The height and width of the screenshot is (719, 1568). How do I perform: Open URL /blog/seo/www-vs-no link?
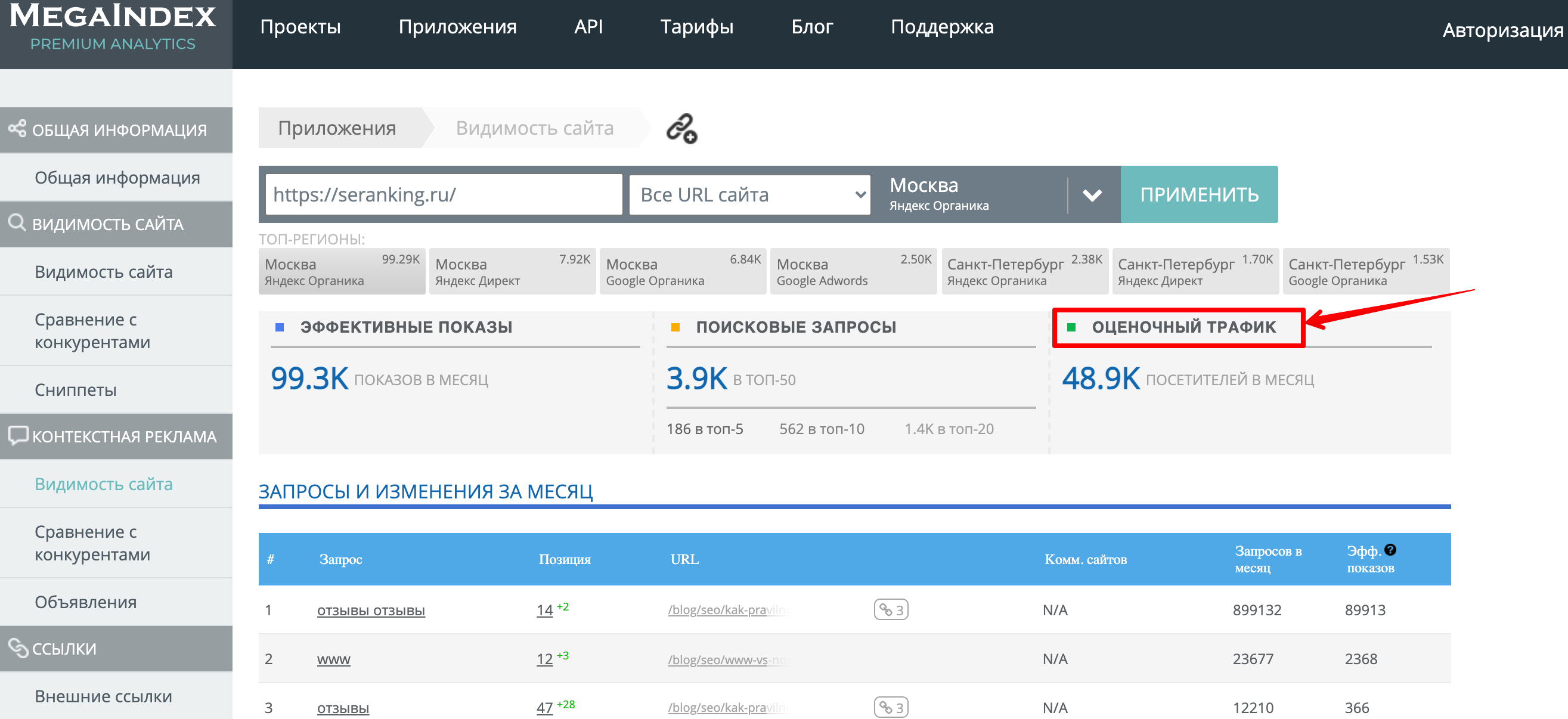[728, 659]
